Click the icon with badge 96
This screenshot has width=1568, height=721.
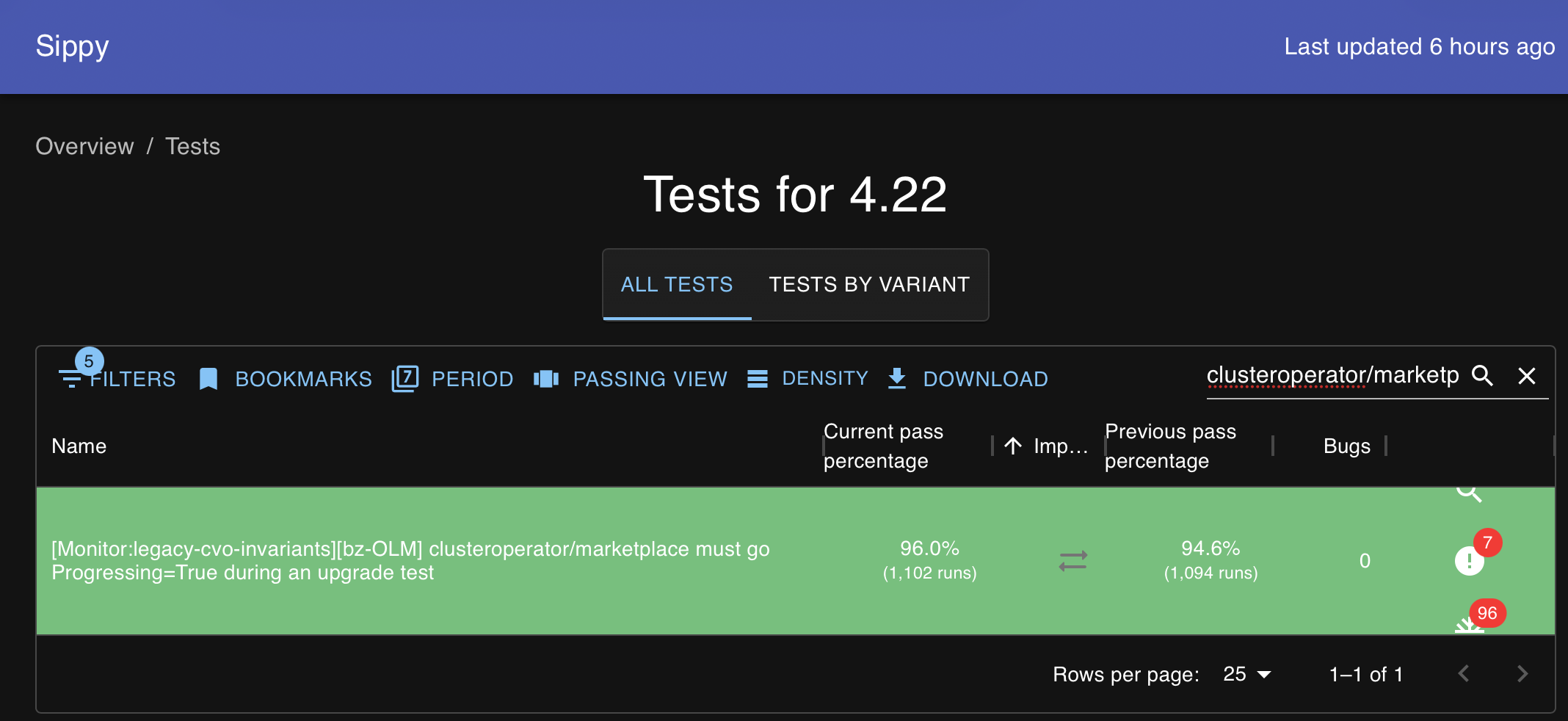coord(1470,624)
